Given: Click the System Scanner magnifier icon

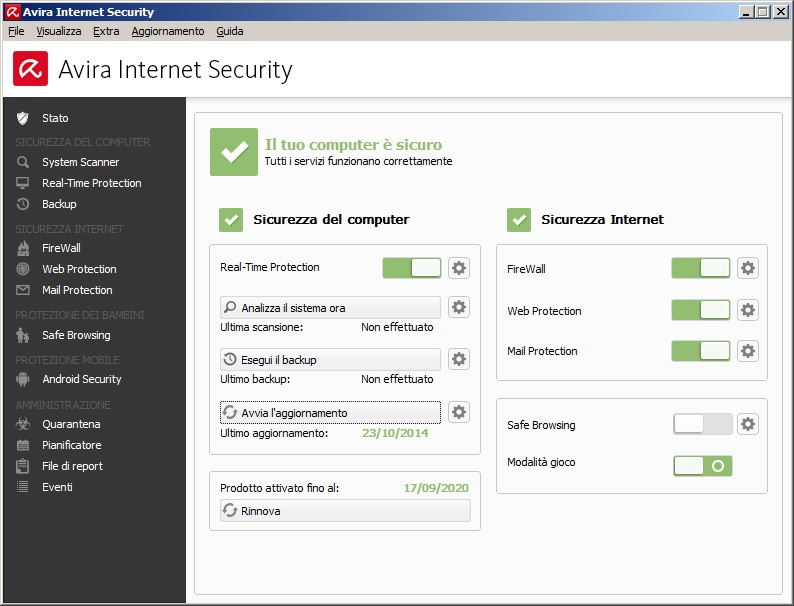Looking at the screenshot, I should [22, 162].
